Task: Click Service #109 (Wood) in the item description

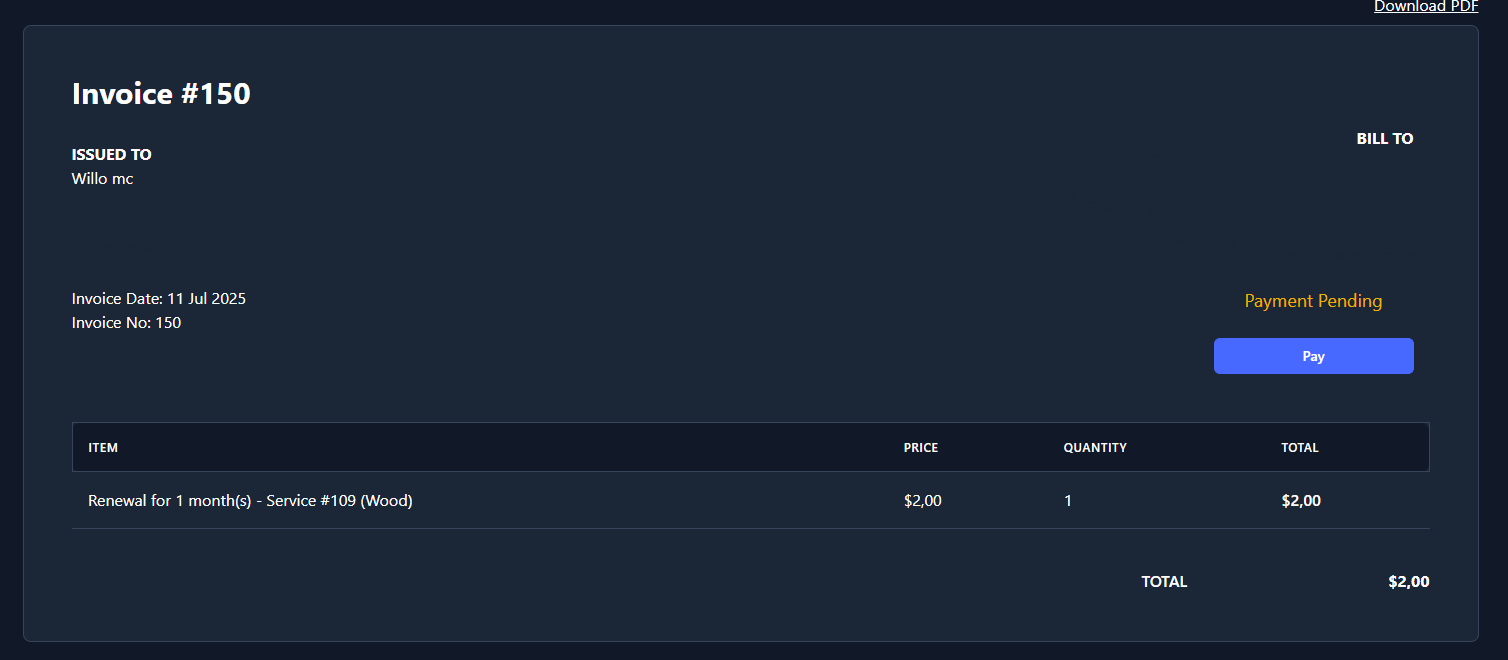Action: pos(339,501)
